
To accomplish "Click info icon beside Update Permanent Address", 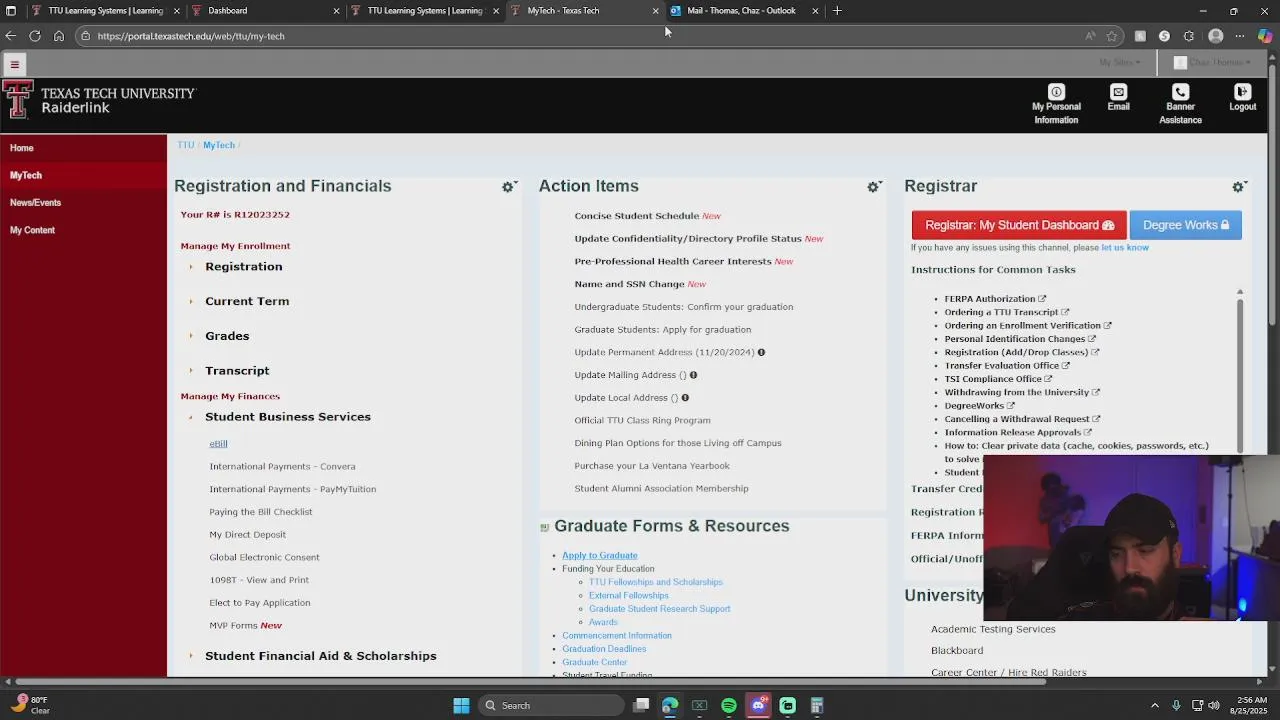I will (761, 352).
